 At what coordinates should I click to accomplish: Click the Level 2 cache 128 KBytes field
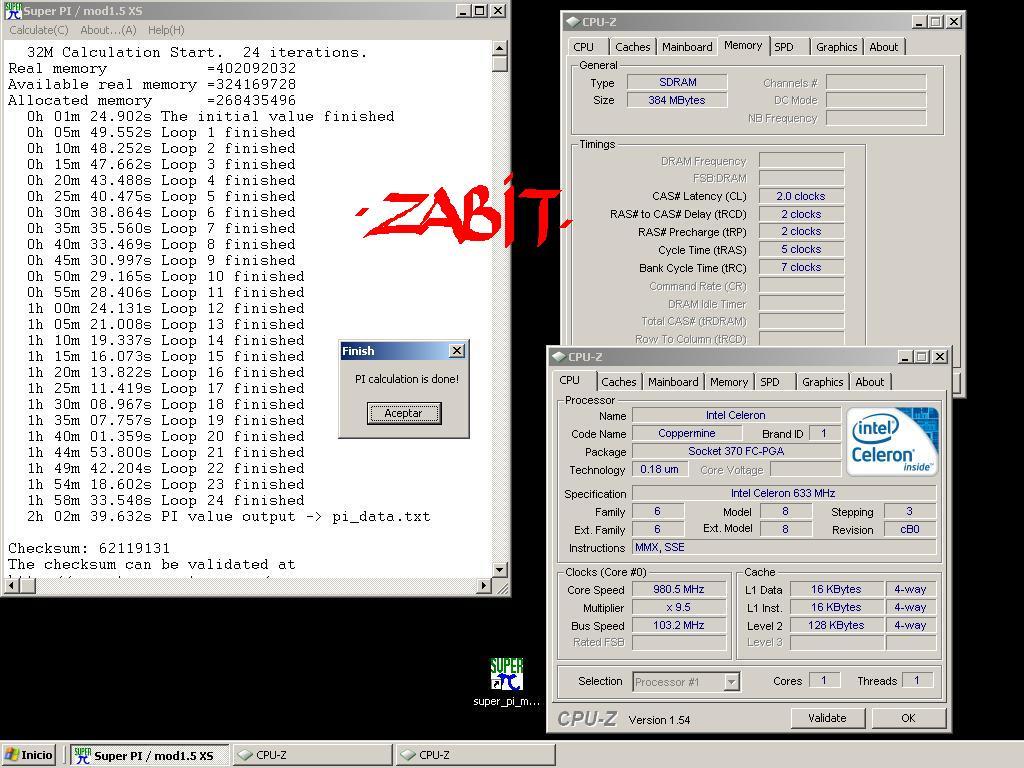pyautogui.click(x=837, y=625)
